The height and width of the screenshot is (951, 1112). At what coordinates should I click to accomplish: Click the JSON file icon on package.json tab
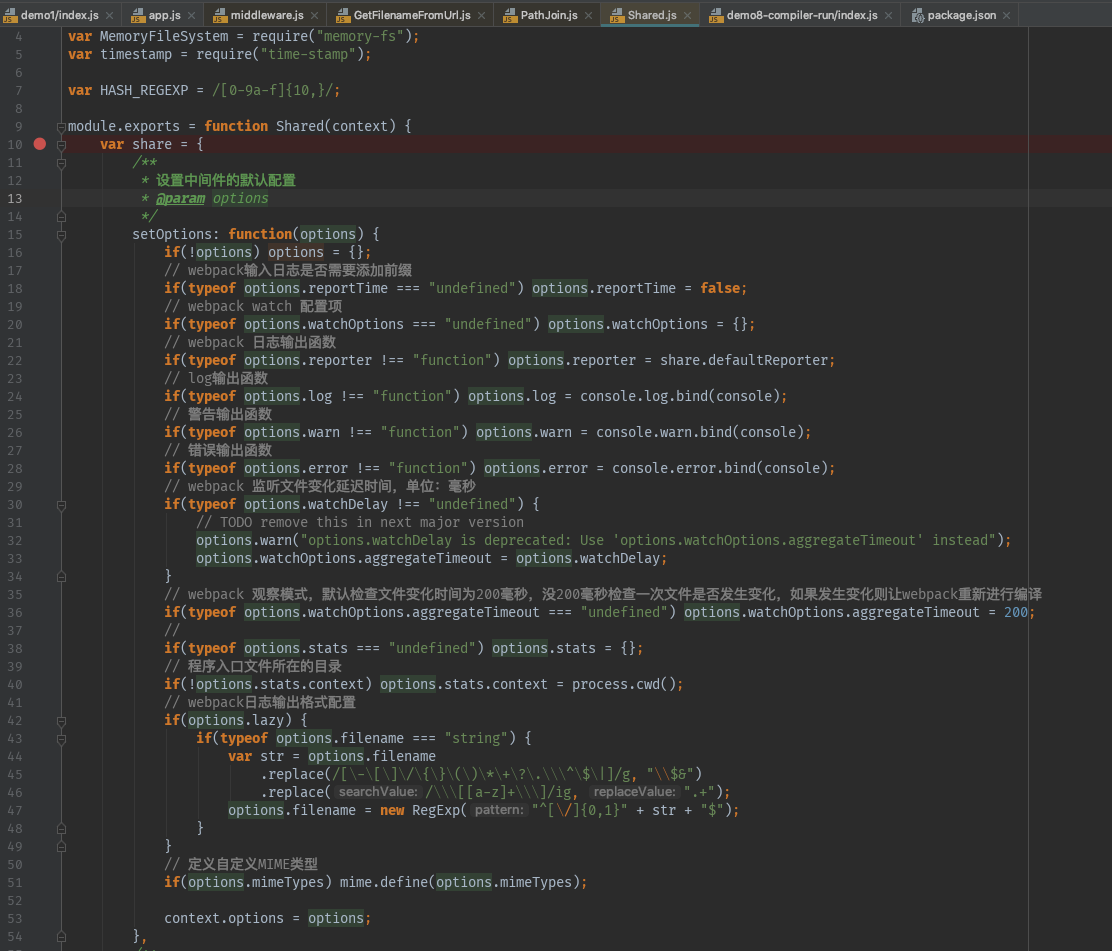pos(918,15)
